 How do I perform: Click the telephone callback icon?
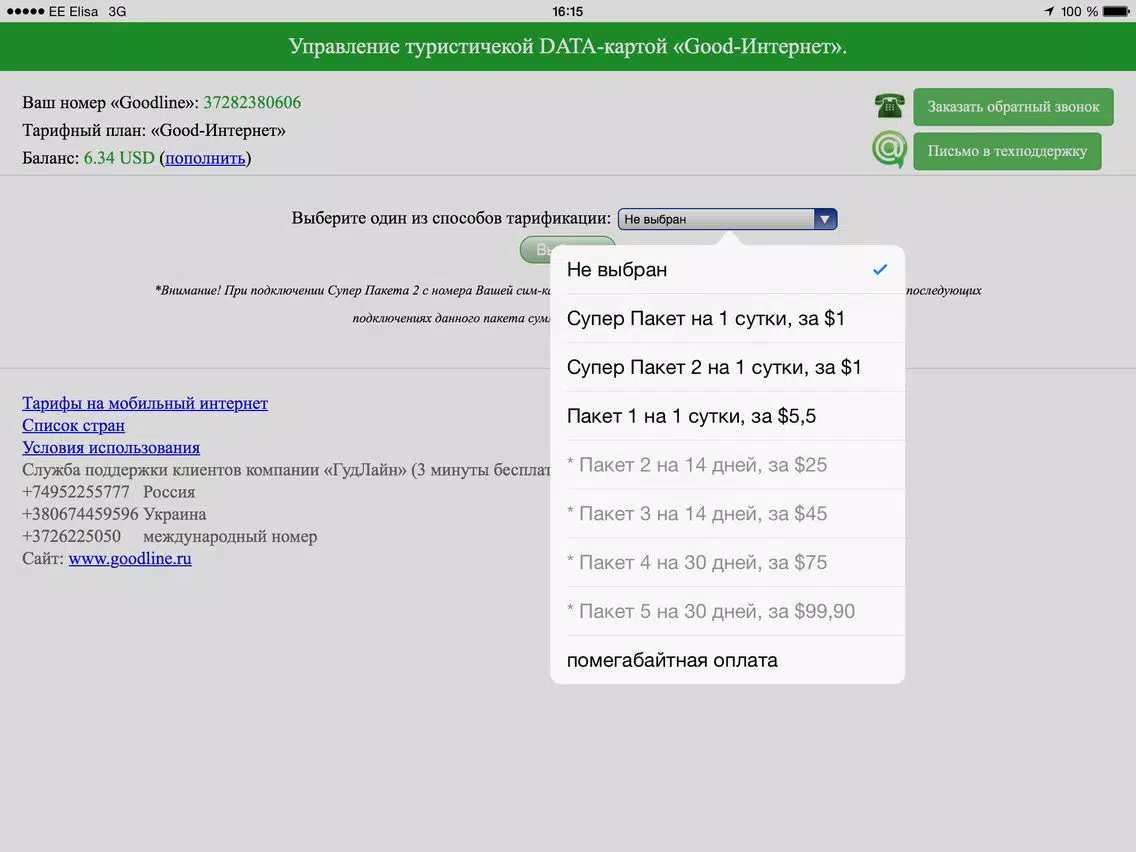[889, 106]
